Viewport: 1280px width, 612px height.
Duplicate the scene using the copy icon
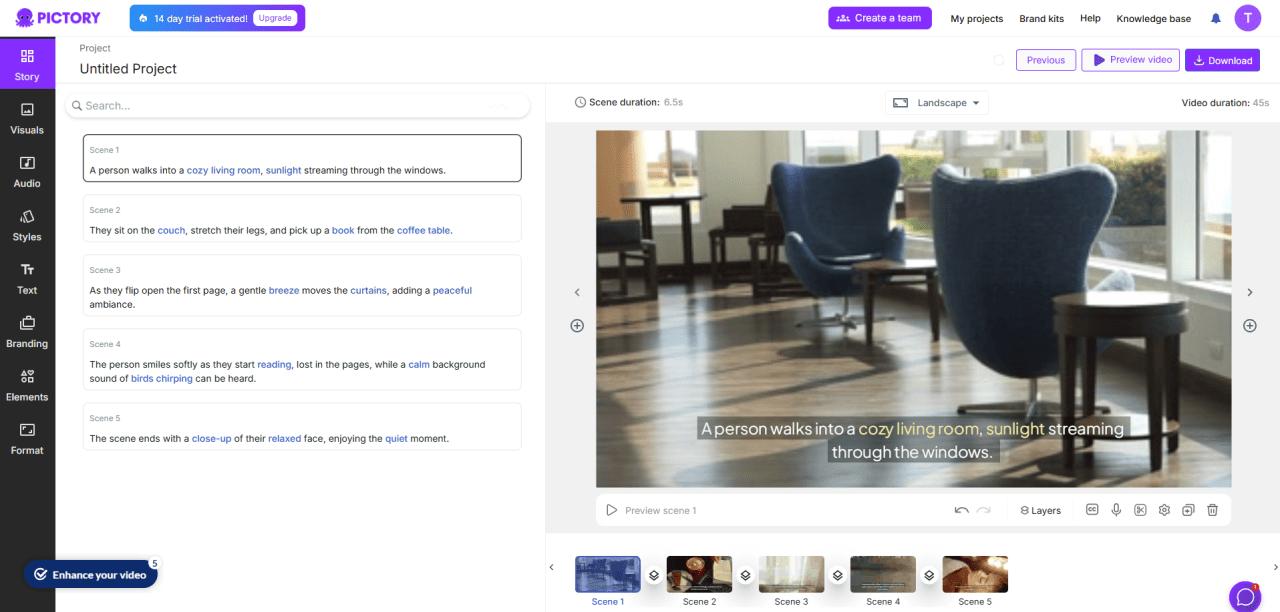point(1188,509)
